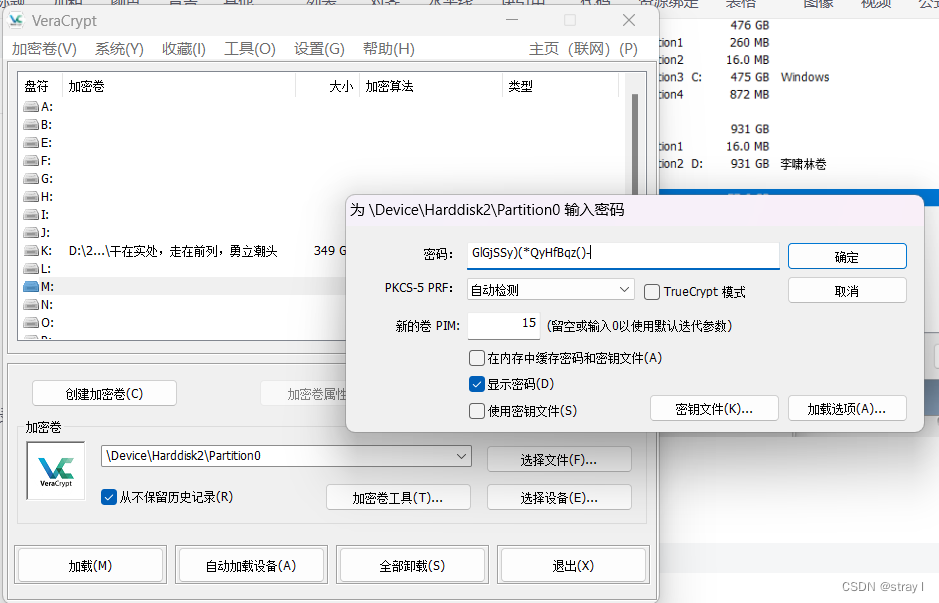Click 创建加密卷(C) create volume button
This screenshot has height=603, width=939.
point(104,394)
